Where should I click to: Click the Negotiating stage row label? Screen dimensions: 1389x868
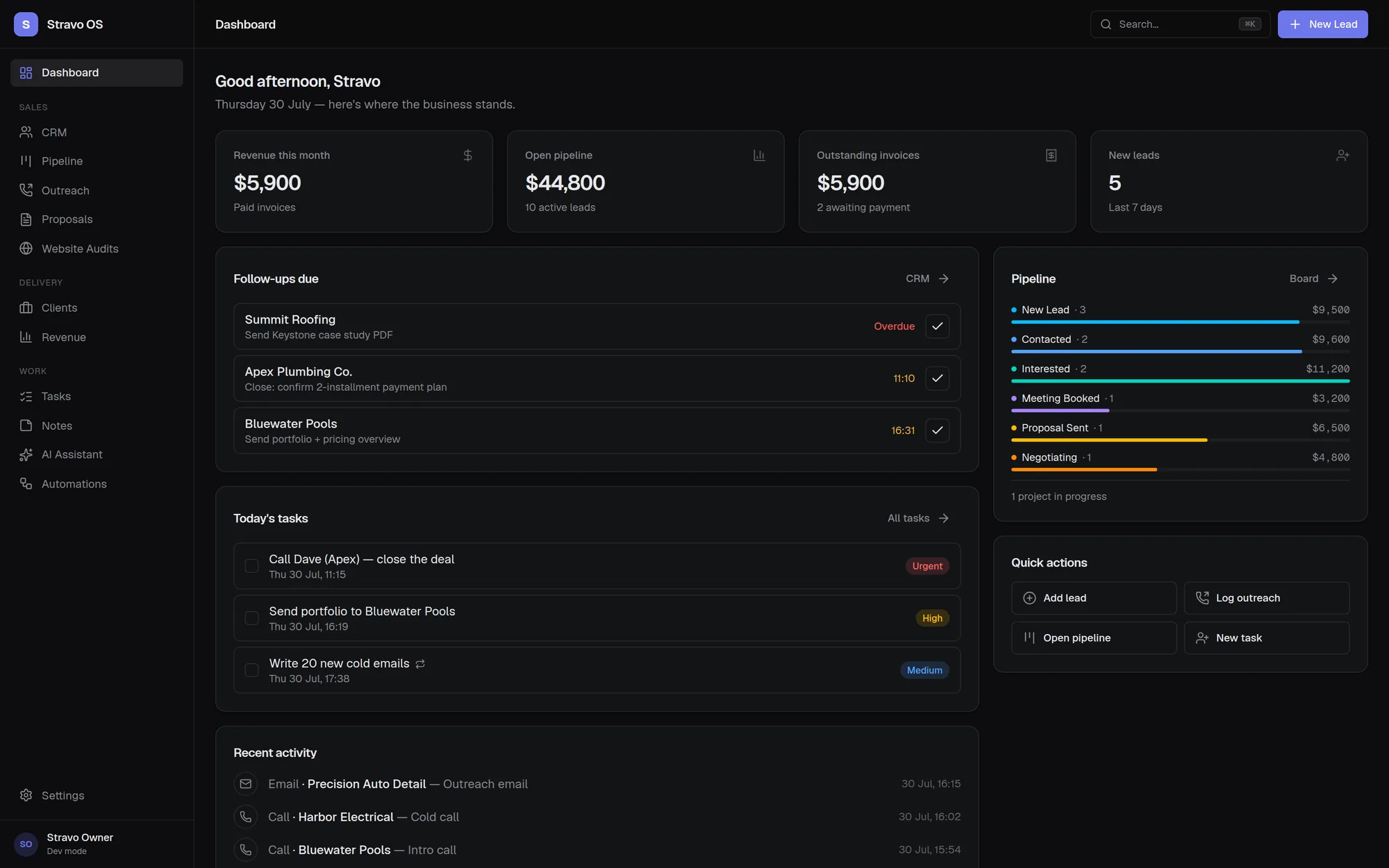point(1049,458)
